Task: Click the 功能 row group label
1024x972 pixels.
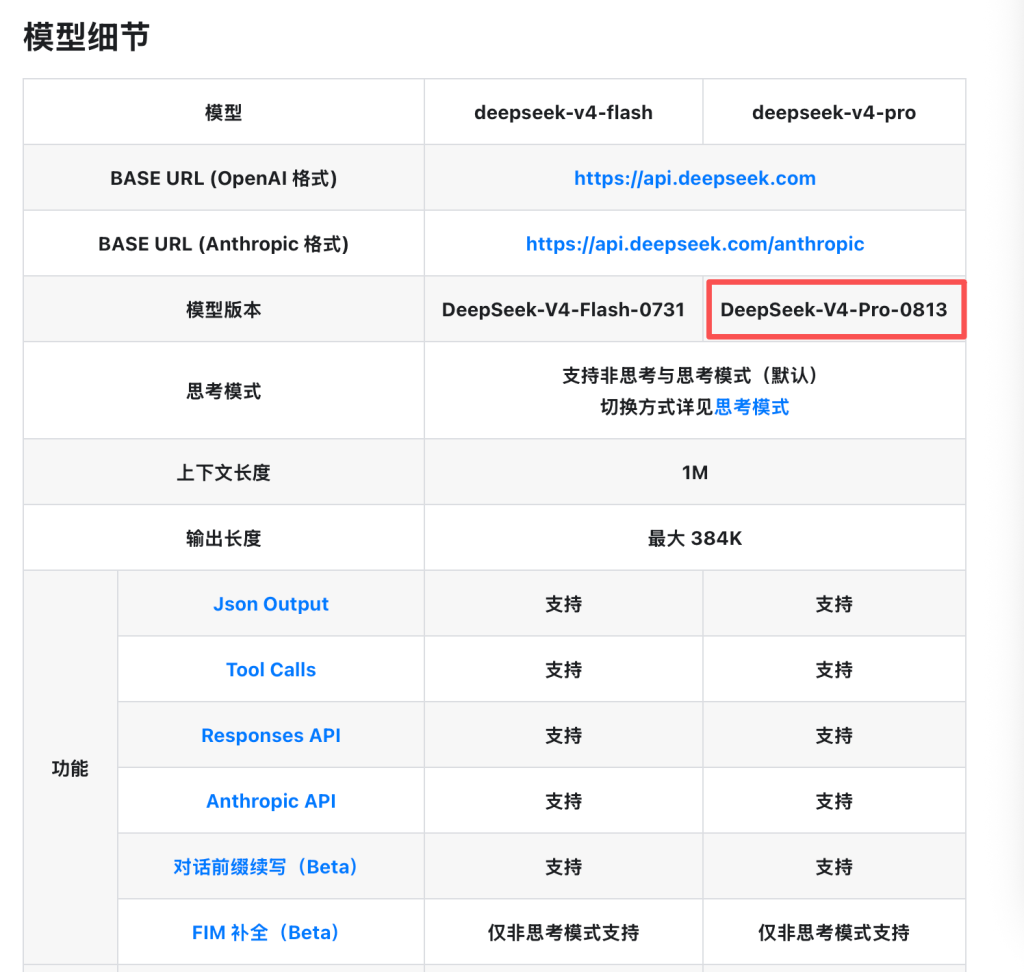Action: click(x=70, y=768)
